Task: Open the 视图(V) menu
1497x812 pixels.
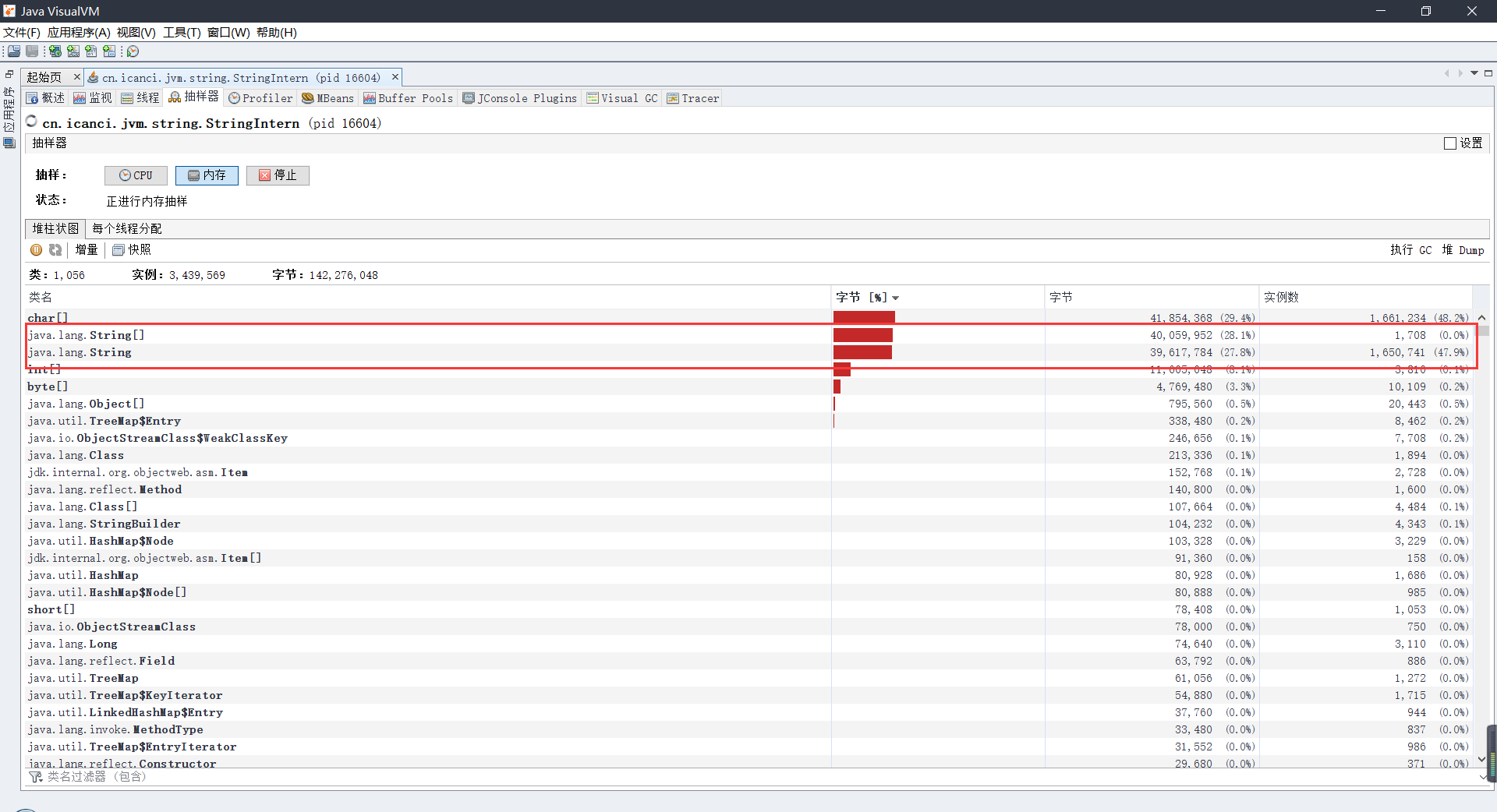Action: click(x=136, y=33)
